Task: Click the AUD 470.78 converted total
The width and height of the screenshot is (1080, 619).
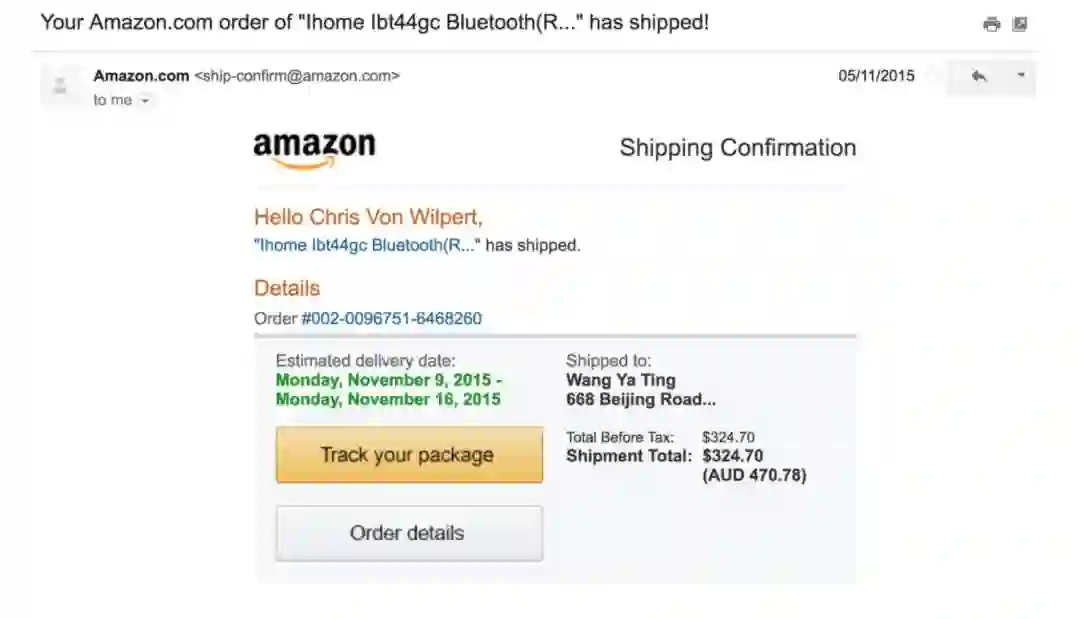Action: (x=754, y=476)
